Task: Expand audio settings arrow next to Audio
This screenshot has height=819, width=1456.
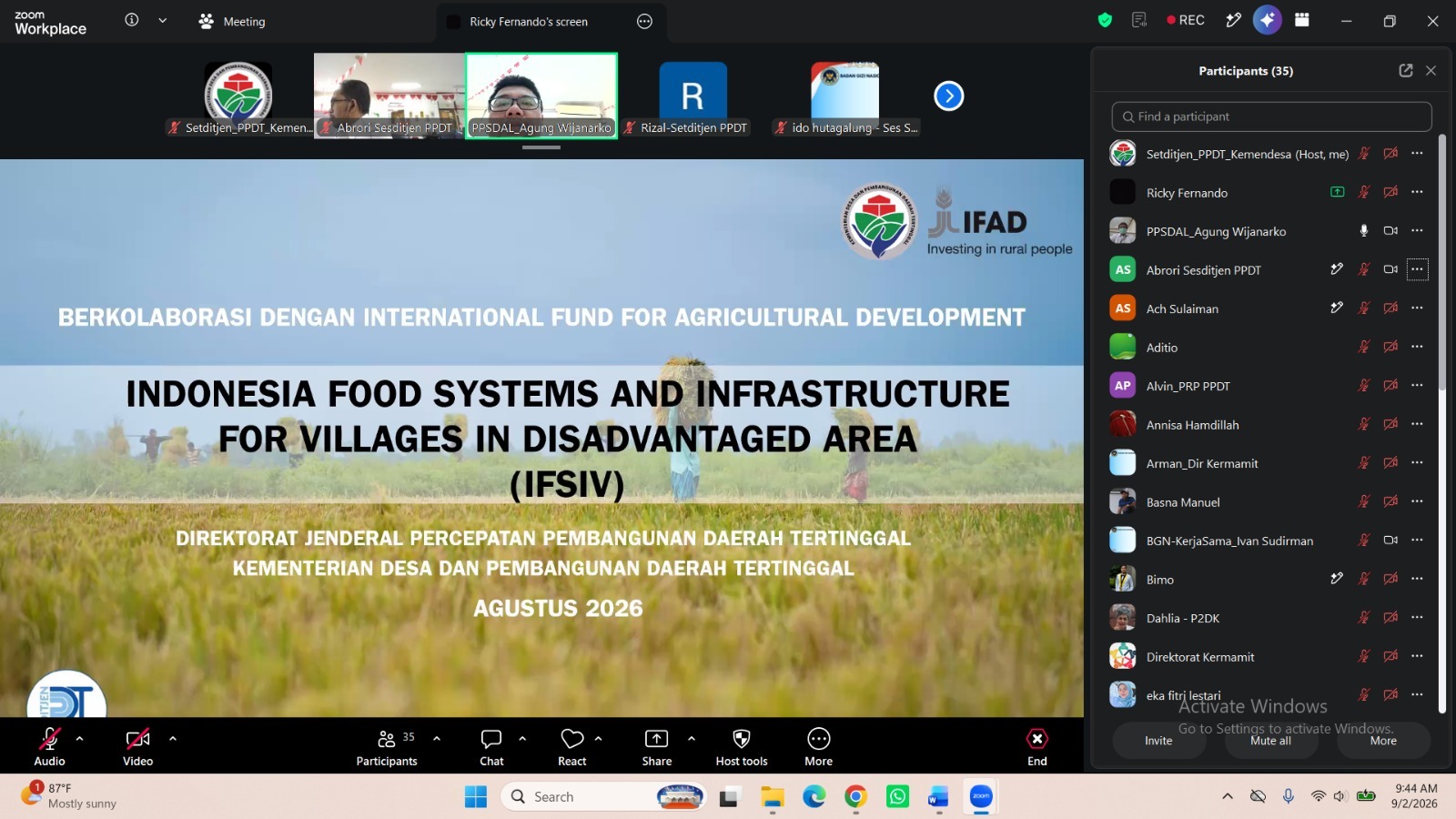Action: [80, 738]
